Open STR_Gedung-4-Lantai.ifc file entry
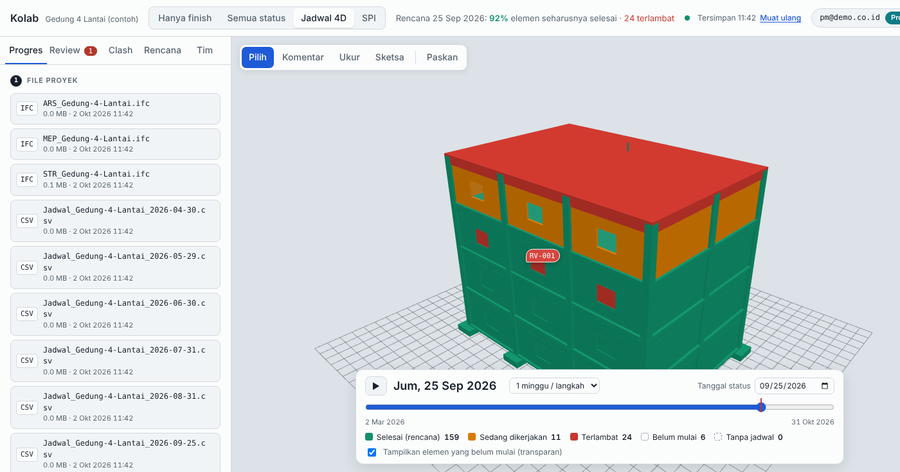Image resolution: width=900 pixels, height=472 pixels. click(115, 179)
